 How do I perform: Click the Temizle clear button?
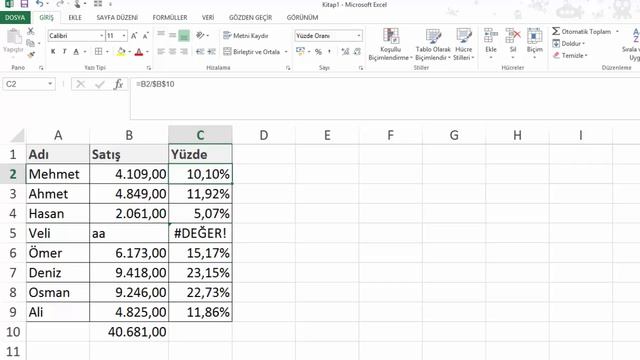(571, 55)
